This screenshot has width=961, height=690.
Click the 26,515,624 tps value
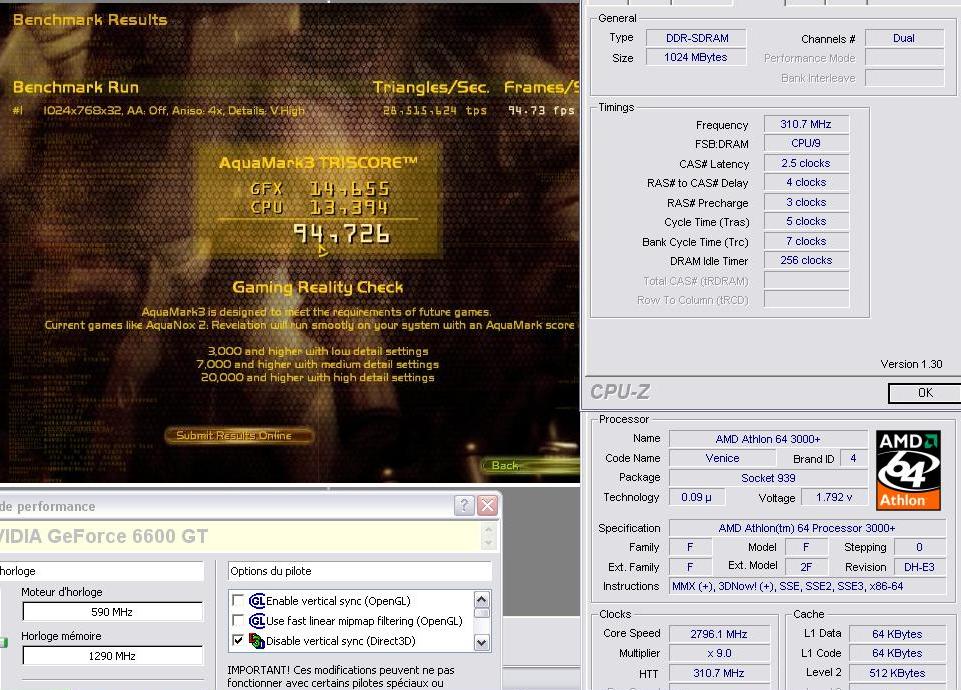pos(435,110)
